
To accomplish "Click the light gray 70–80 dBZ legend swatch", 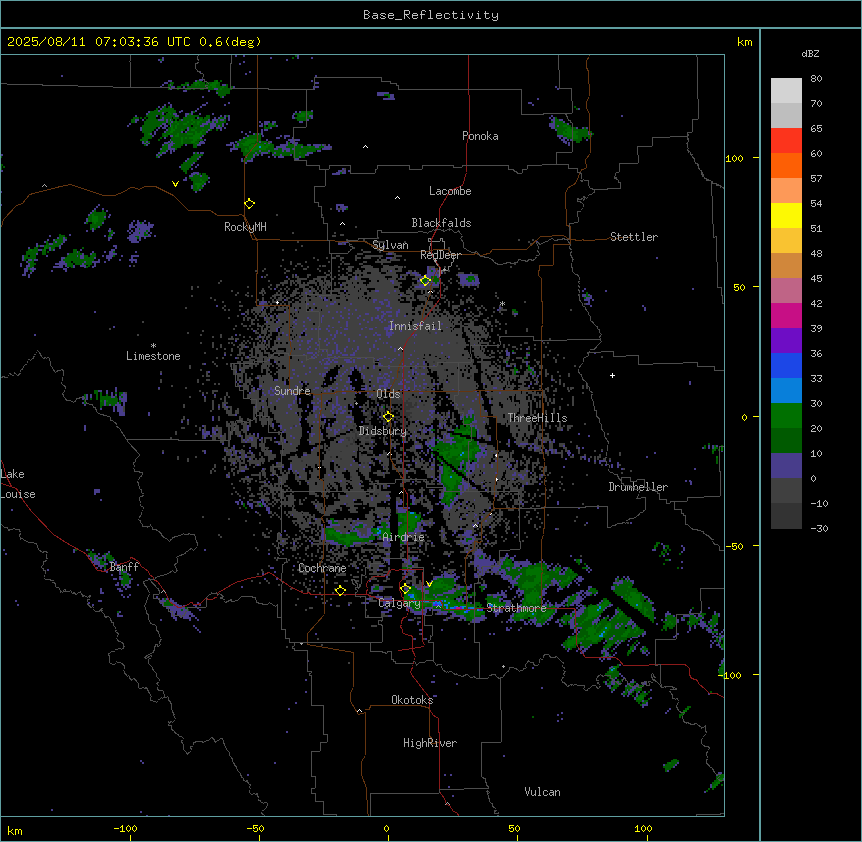I will pyautogui.click(x=786, y=91).
